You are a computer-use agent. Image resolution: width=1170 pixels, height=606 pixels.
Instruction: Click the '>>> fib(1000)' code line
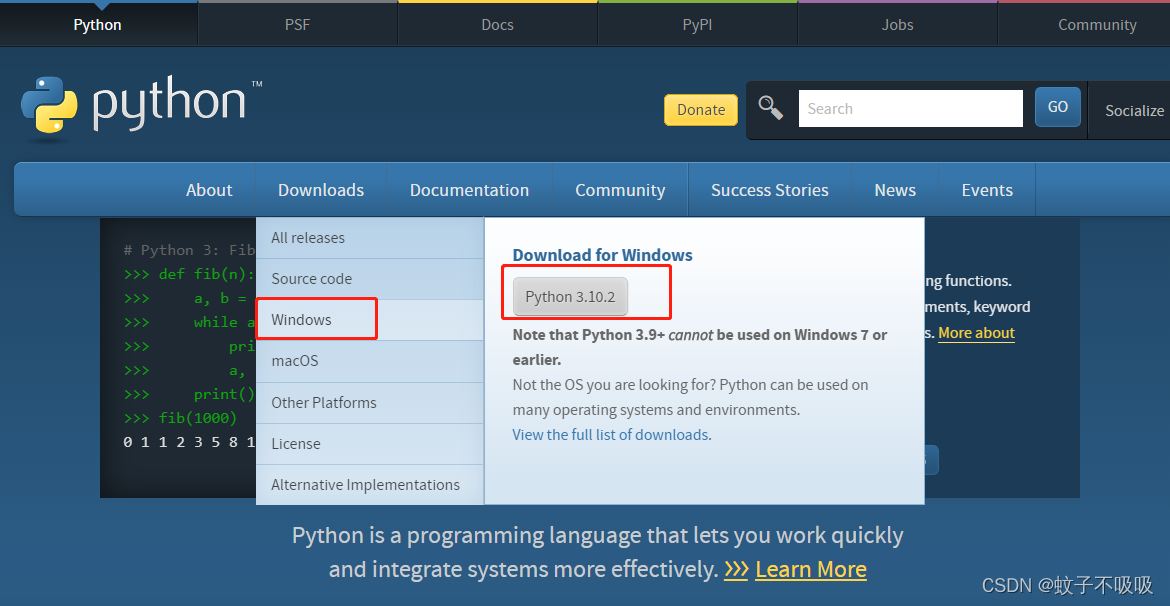click(181, 418)
